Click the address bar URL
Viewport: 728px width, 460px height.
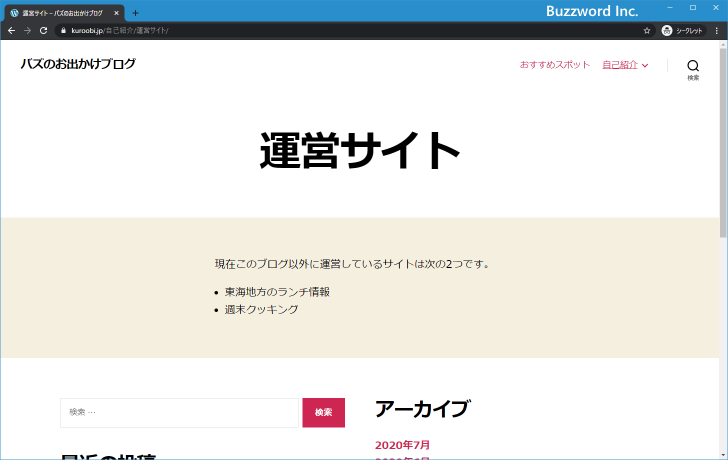click(x=120, y=31)
